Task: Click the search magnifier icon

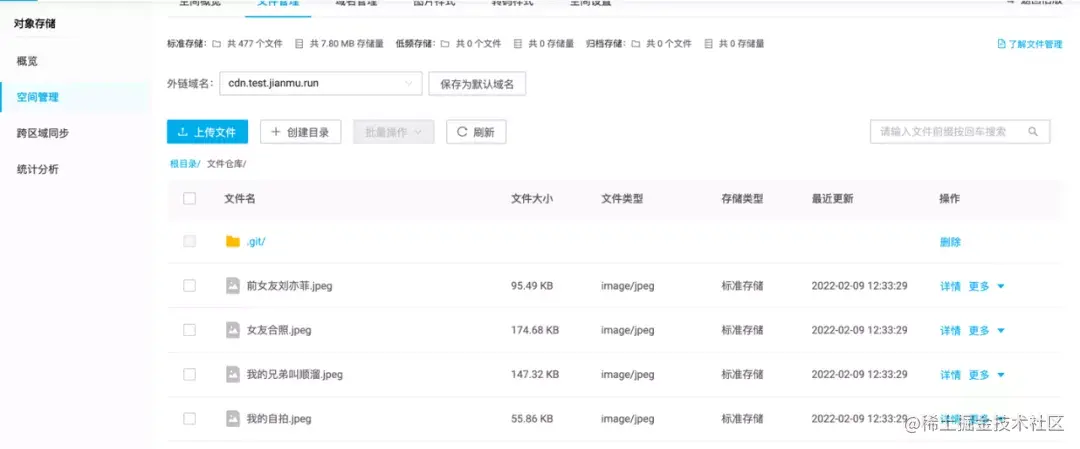Action: pos(1032,132)
